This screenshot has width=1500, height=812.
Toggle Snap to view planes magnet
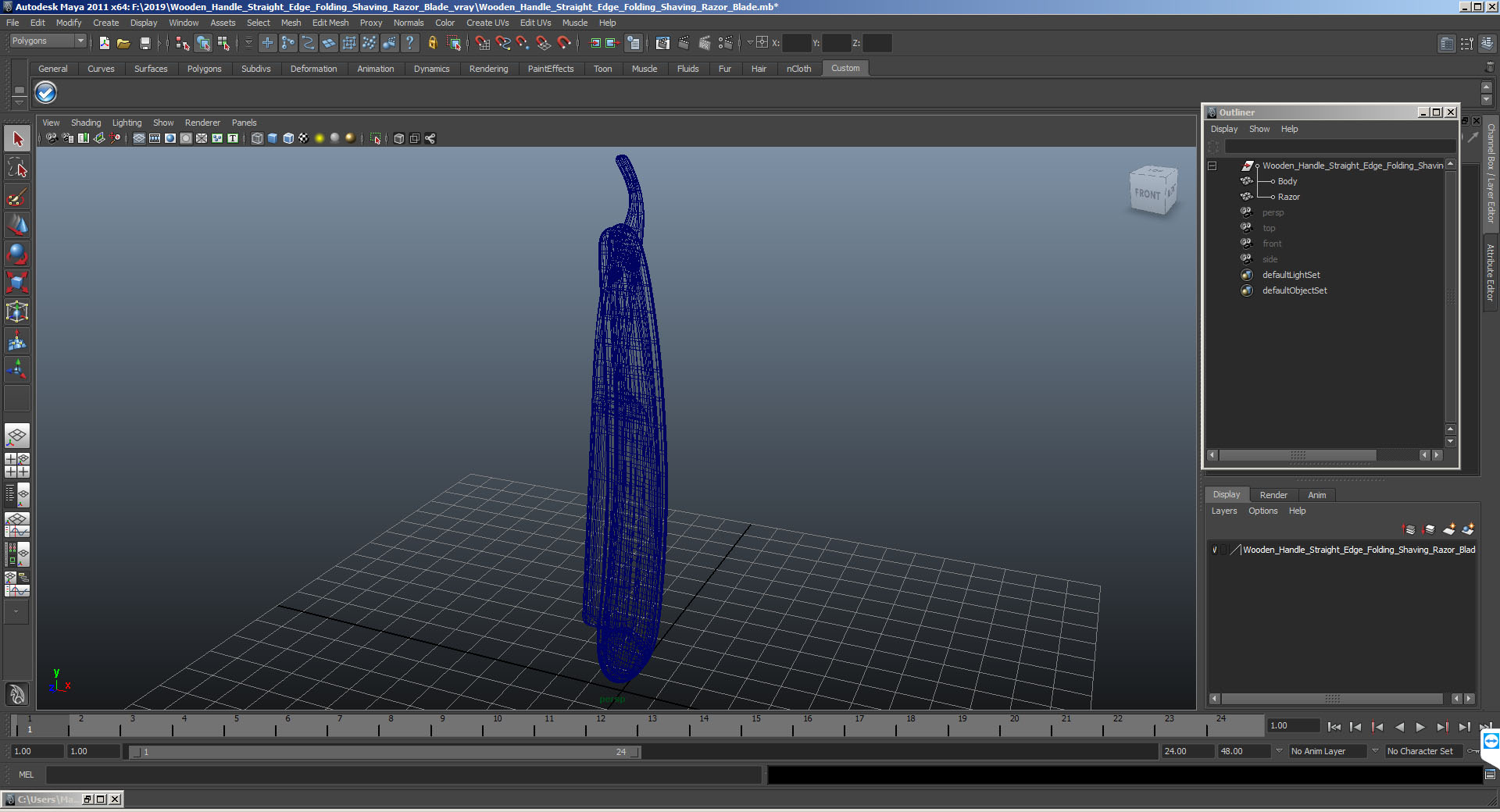coord(543,43)
